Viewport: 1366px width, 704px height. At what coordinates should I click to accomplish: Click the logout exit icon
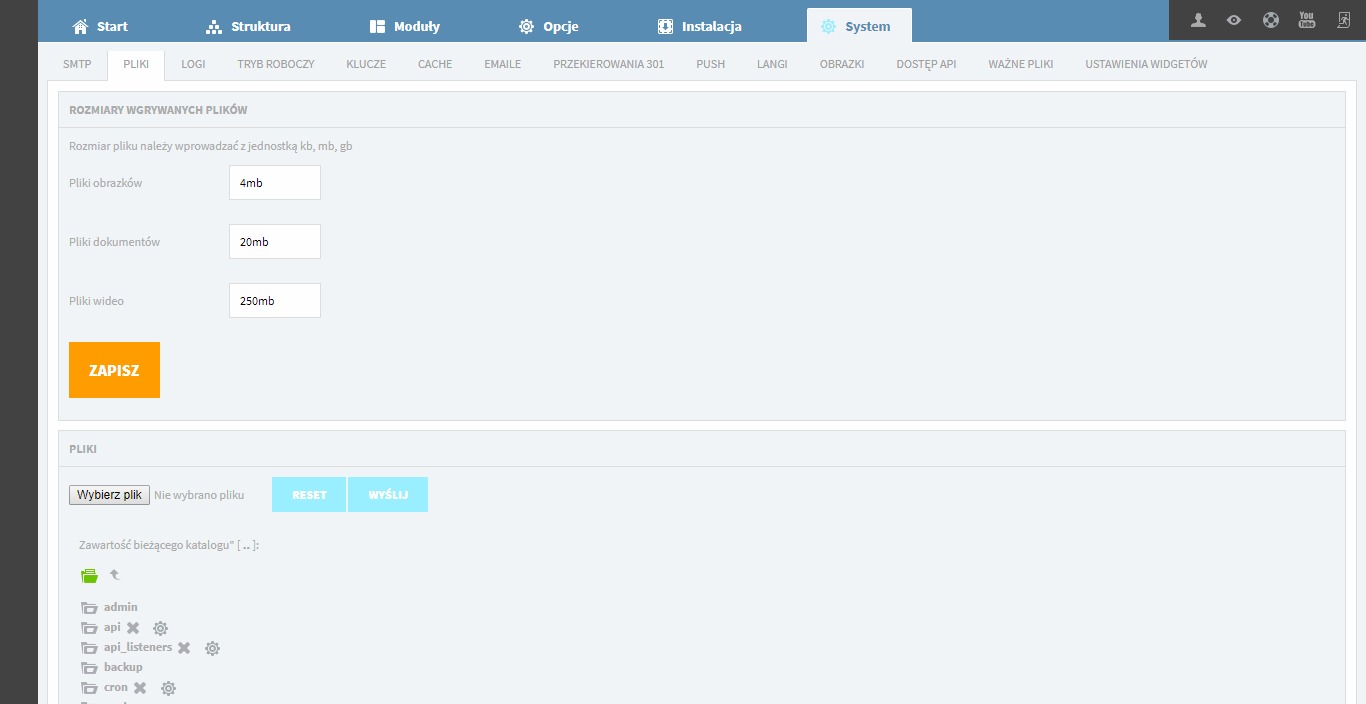(x=1343, y=20)
